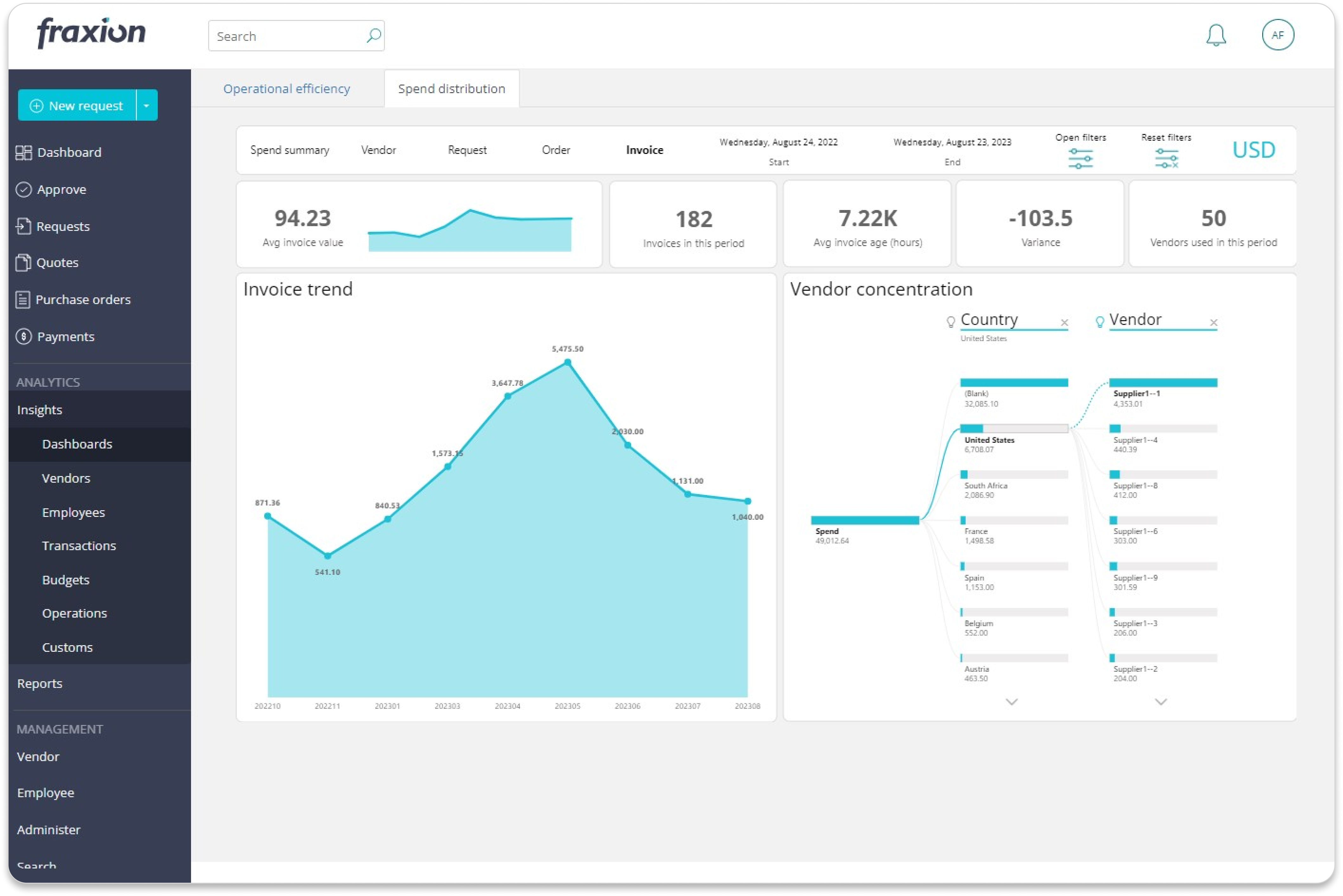Image resolution: width=1343 pixels, height=896 pixels.
Task: Open Dashboards under Insights
Action: (x=99, y=444)
